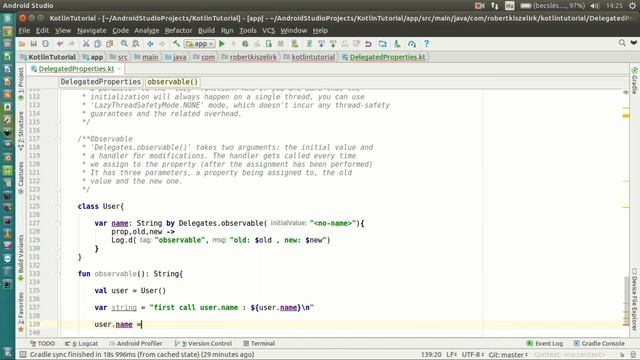Toggle the Favorites tool window

[21, 312]
